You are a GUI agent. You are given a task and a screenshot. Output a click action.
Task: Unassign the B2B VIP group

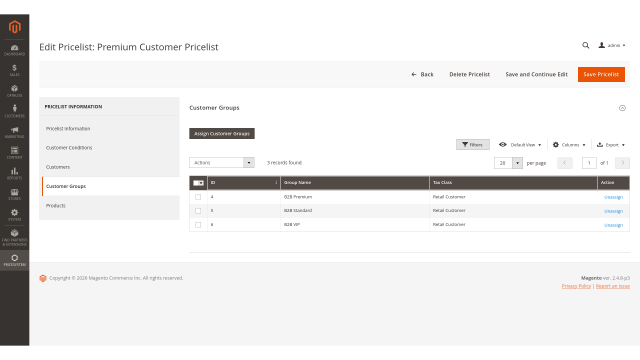613,225
